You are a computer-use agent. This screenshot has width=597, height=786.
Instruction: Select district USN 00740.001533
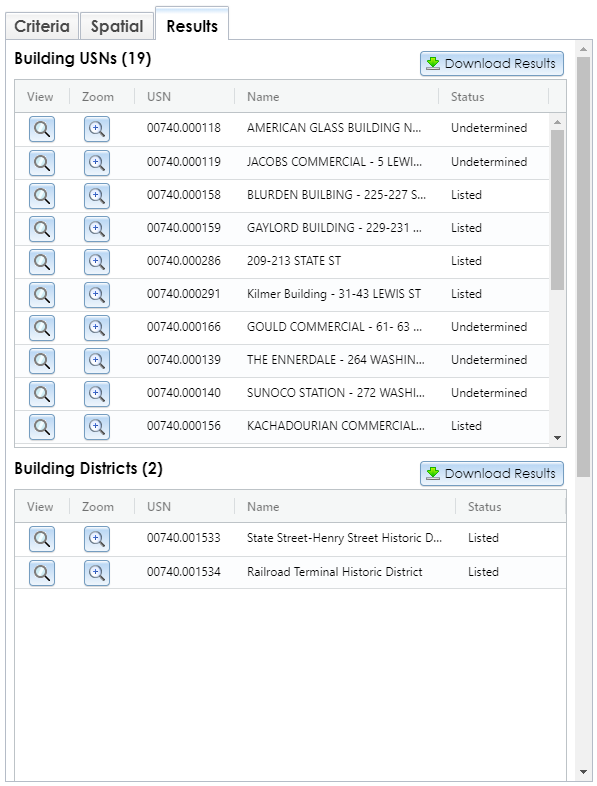click(184, 538)
